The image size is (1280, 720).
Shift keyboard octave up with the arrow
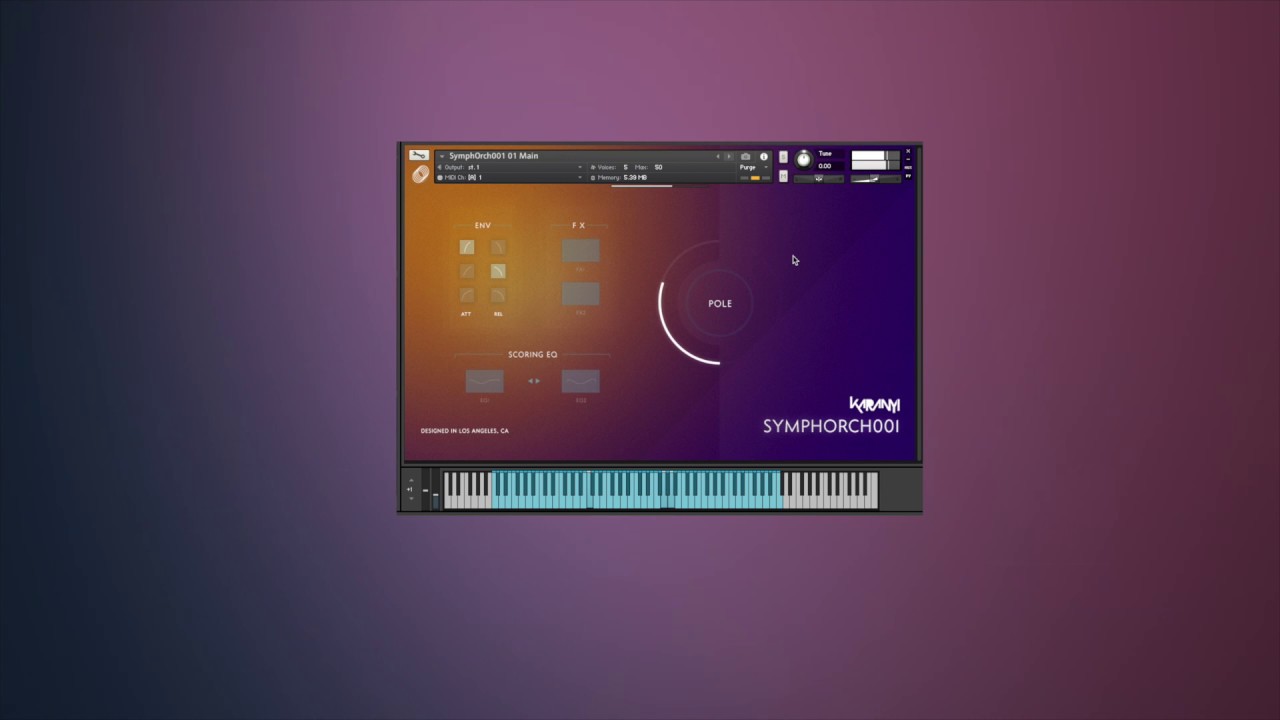coord(410,480)
